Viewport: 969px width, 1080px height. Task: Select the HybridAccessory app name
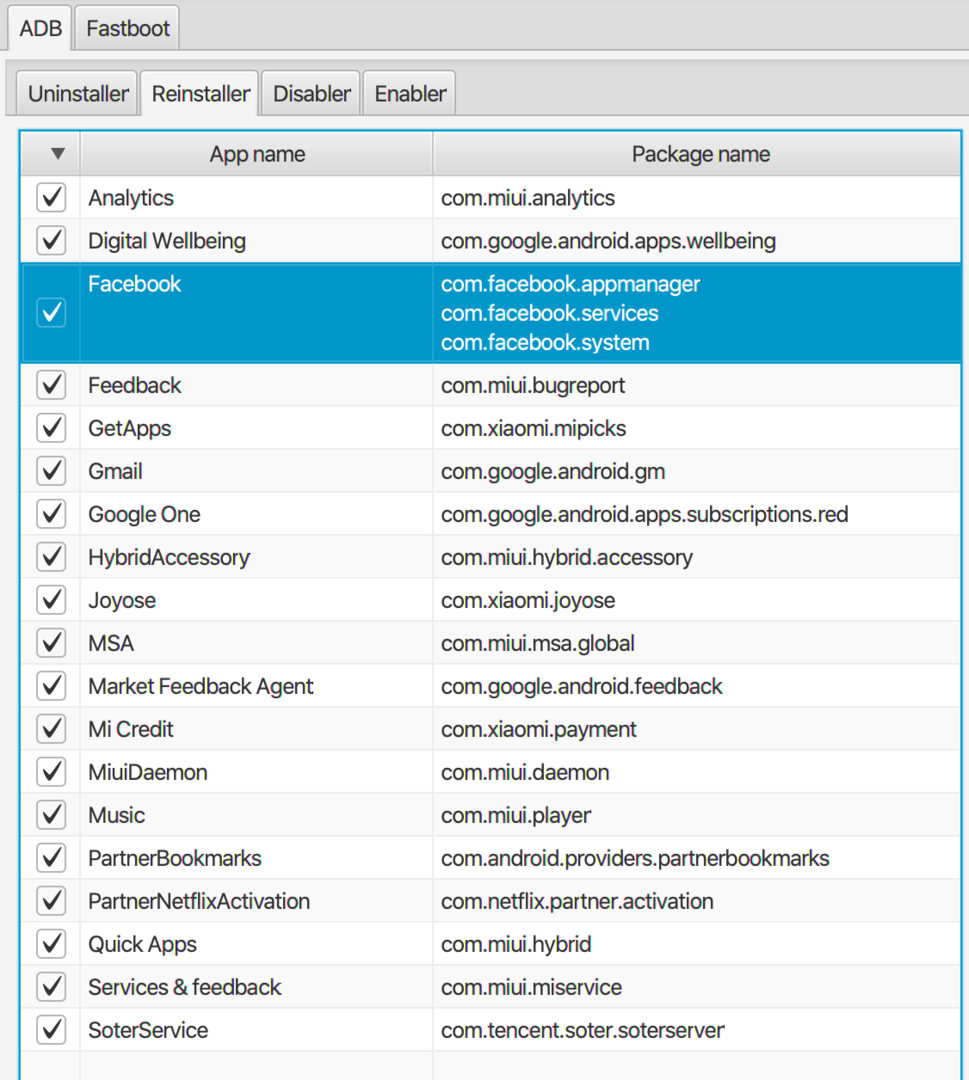pos(169,557)
